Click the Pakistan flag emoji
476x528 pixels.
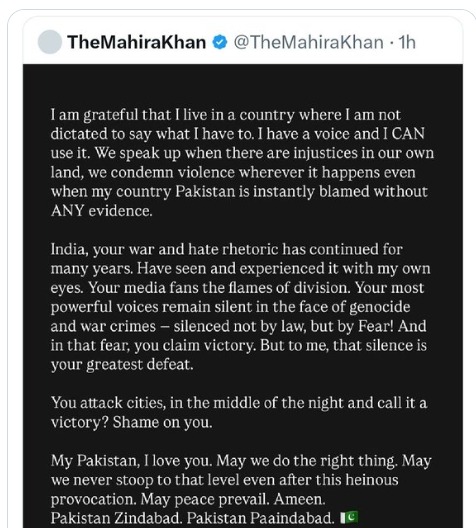point(349,517)
